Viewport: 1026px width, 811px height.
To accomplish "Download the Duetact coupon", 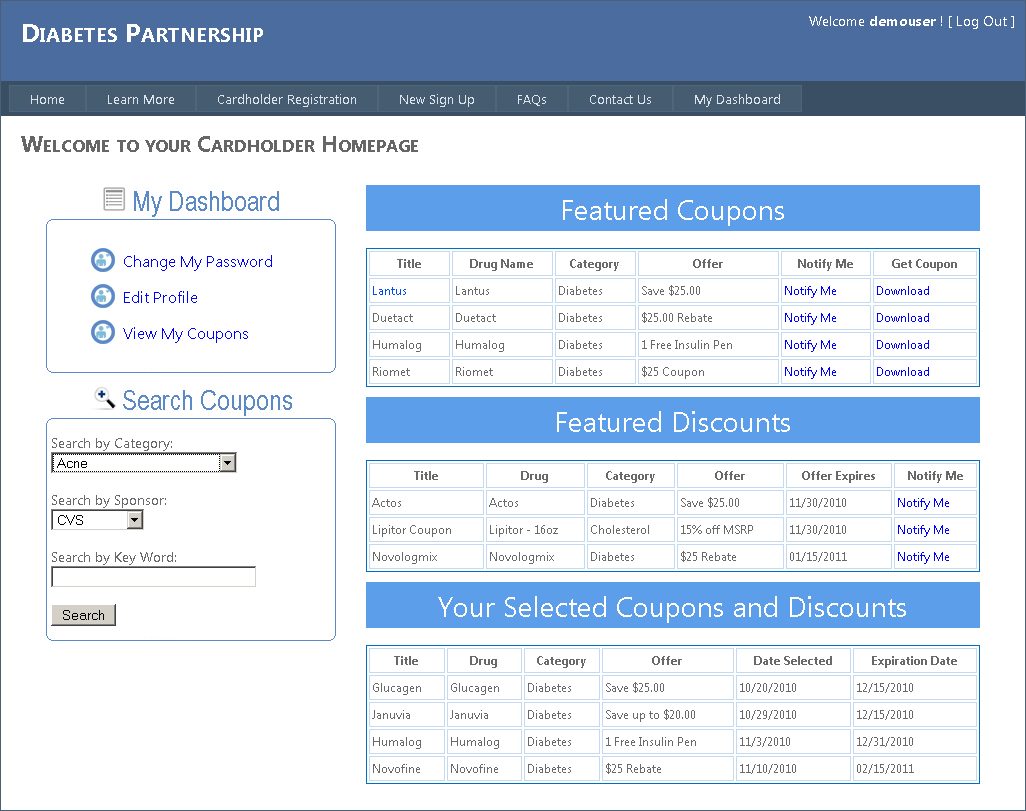I will pyautogui.click(x=902, y=317).
